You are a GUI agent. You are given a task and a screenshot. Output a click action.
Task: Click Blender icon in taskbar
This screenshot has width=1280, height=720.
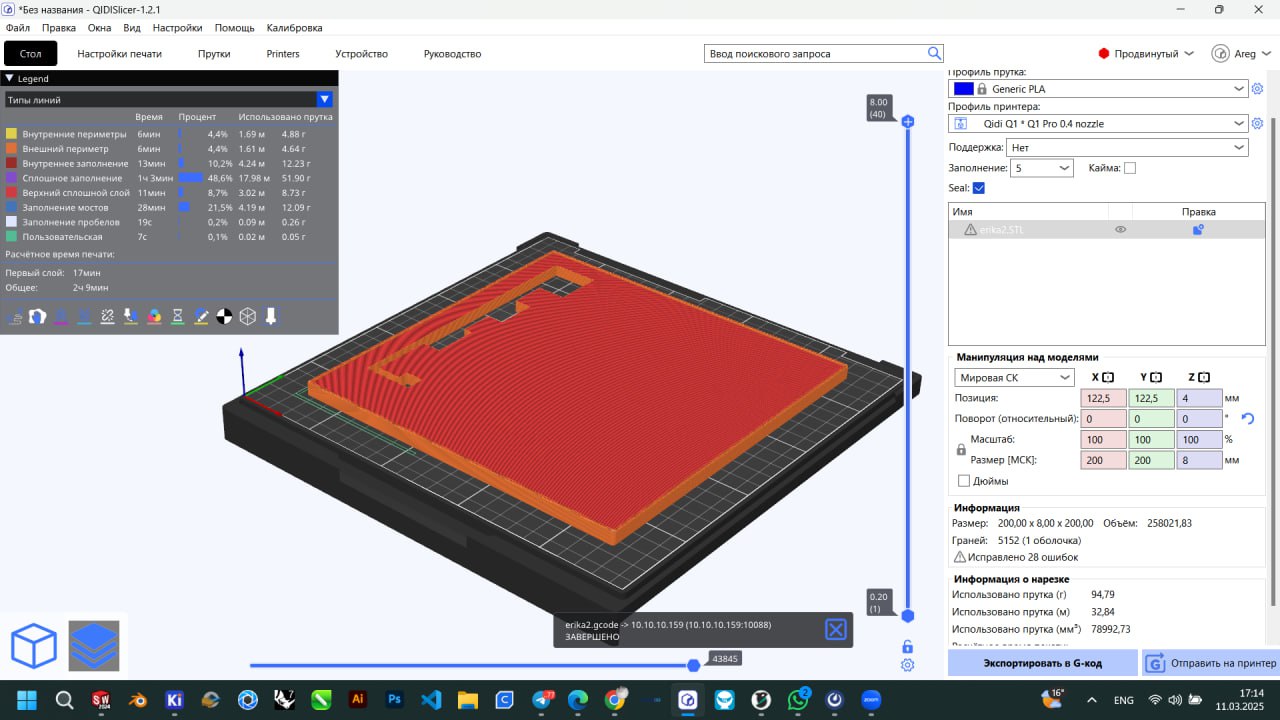[x=138, y=699]
